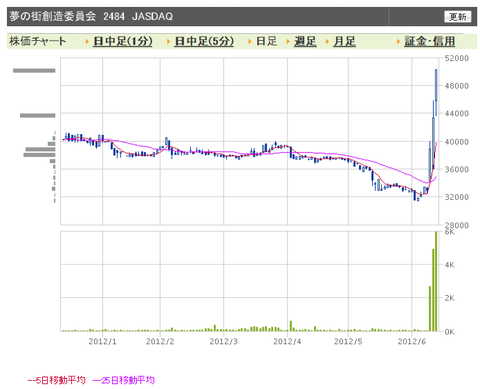Select the 日足 daily chart tab
This screenshot has width=480, height=389.
(266, 41)
